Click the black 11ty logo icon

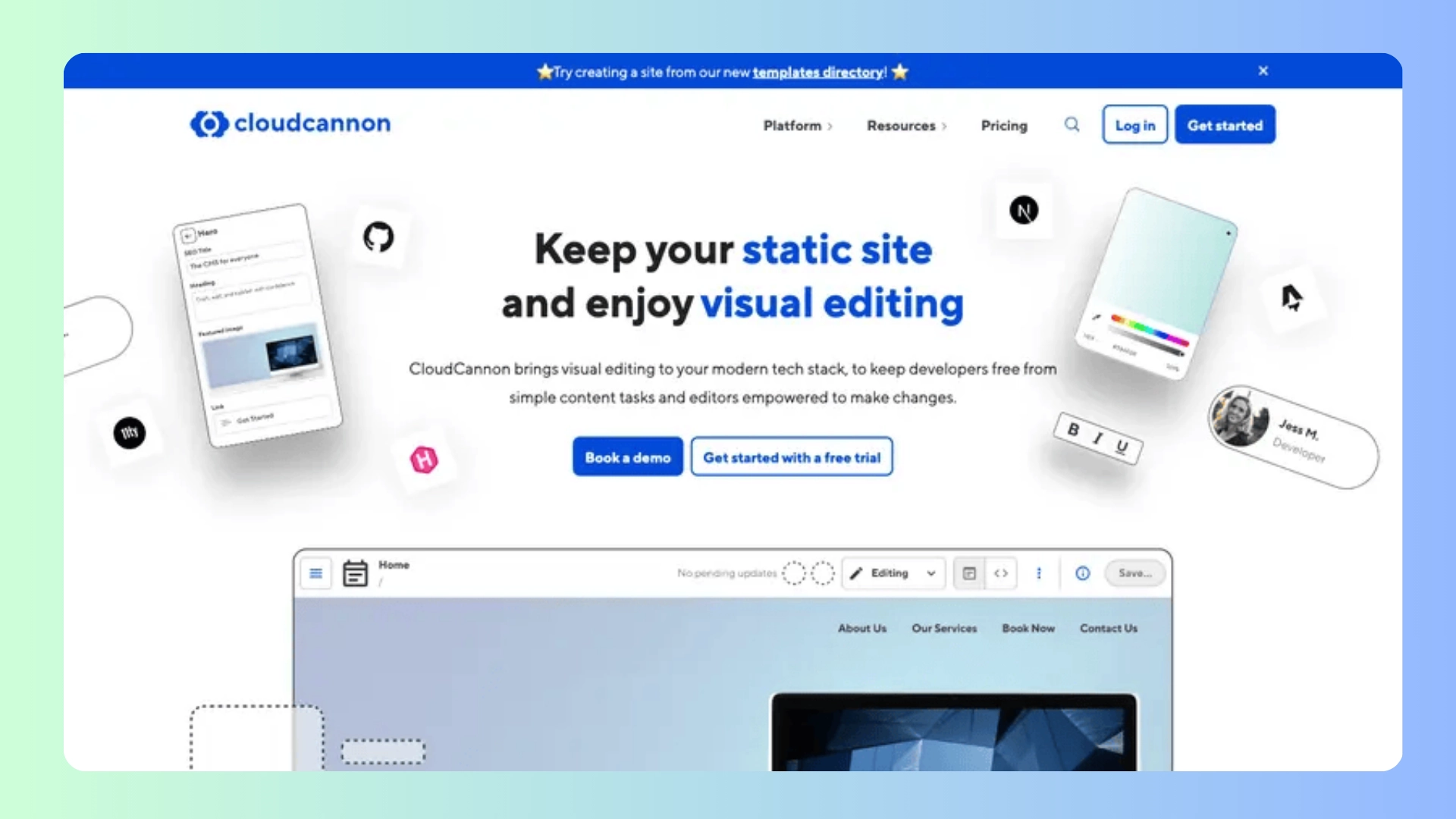point(130,433)
